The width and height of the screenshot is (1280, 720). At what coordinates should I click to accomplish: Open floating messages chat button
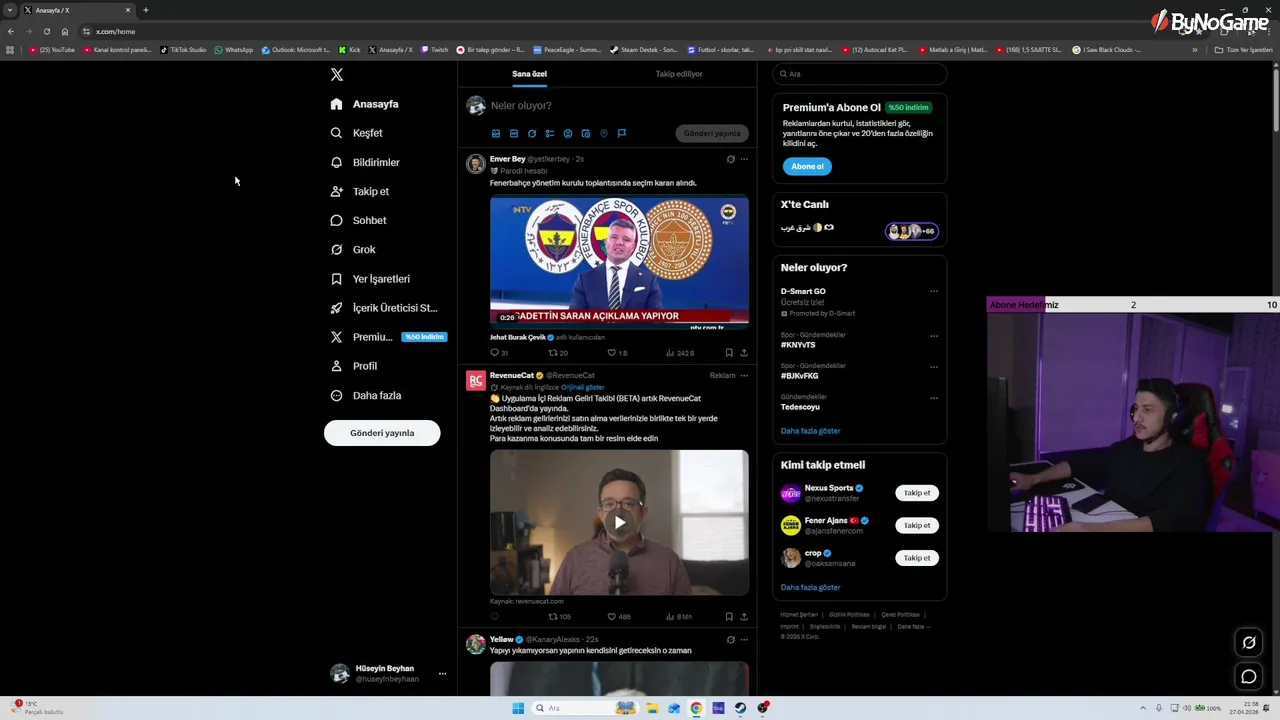pyautogui.click(x=1249, y=677)
